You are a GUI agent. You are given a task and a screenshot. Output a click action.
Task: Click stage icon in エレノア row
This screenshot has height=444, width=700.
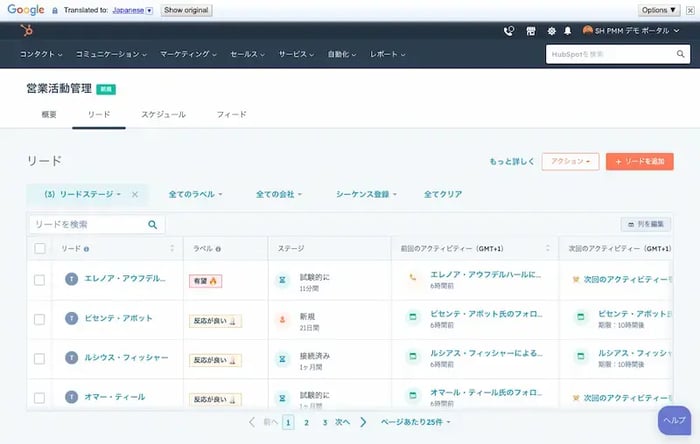point(282,280)
